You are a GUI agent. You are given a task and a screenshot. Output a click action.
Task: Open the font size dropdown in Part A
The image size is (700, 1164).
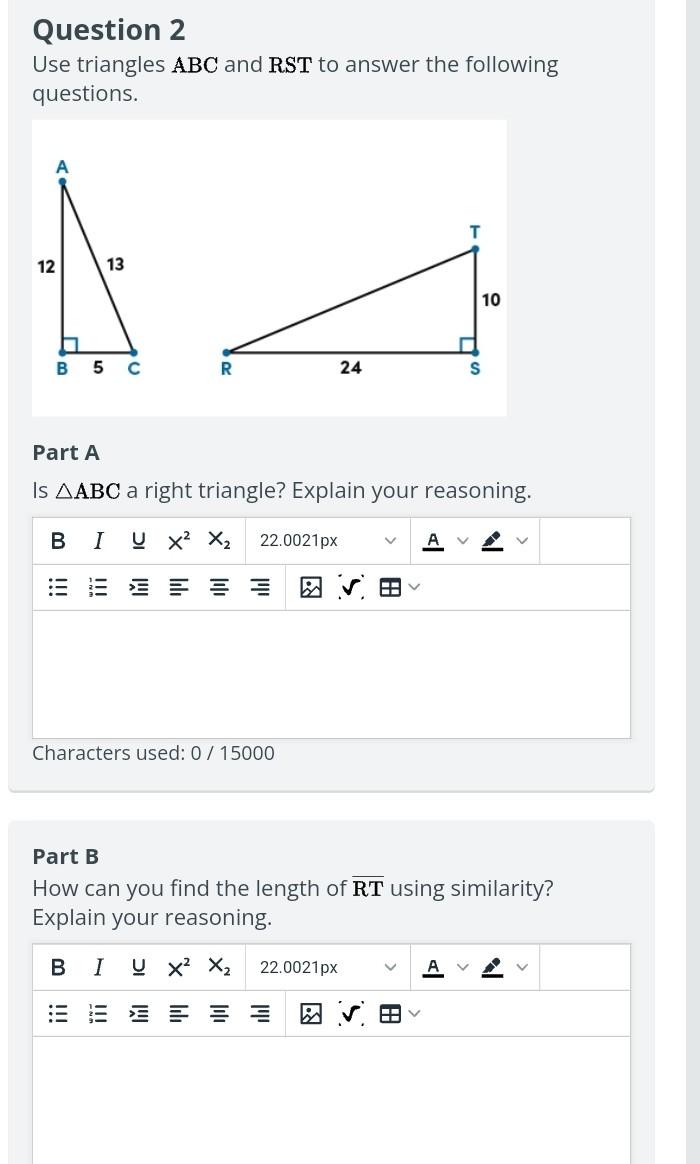tap(325, 540)
